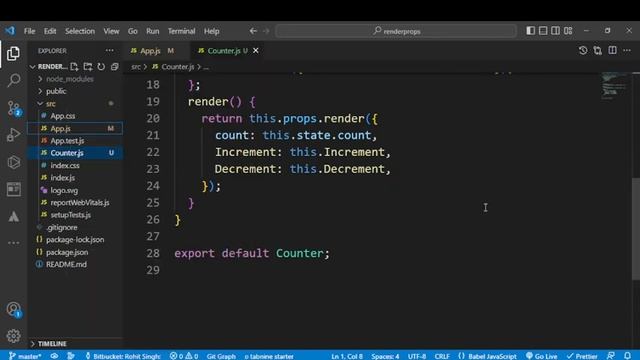The width and height of the screenshot is (640, 360).
Task: Open Explorer views and more actions menu
Action: click(x=109, y=51)
